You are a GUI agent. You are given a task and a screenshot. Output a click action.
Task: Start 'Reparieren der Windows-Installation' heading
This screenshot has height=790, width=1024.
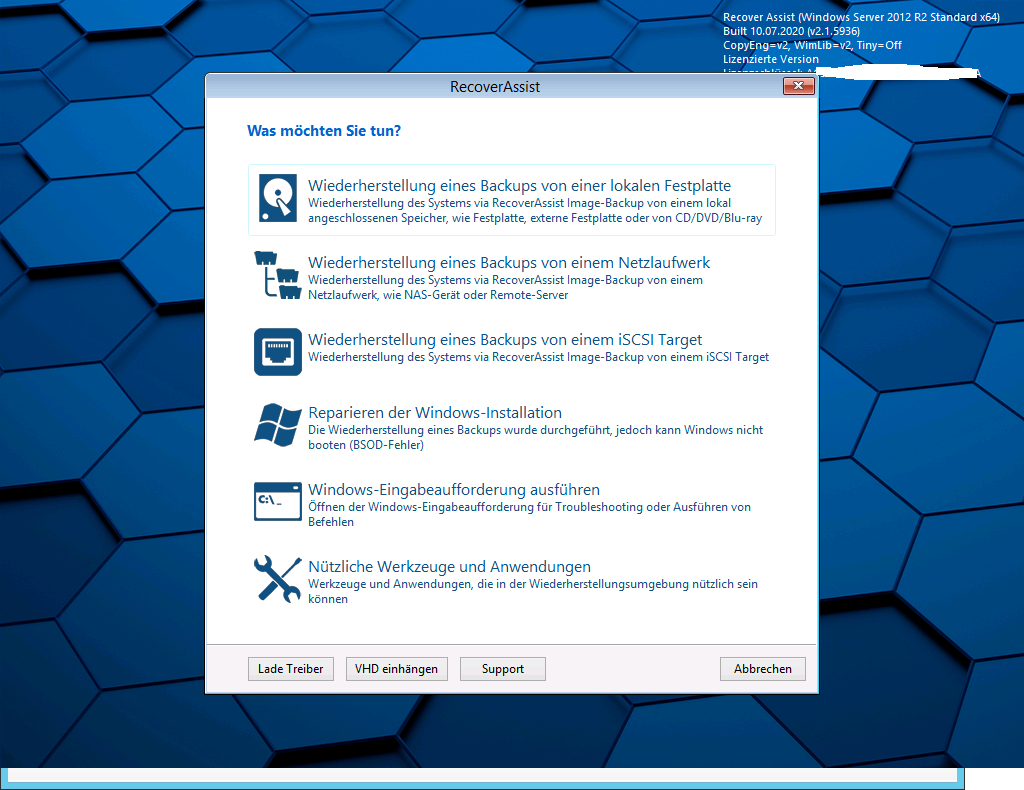pos(435,413)
